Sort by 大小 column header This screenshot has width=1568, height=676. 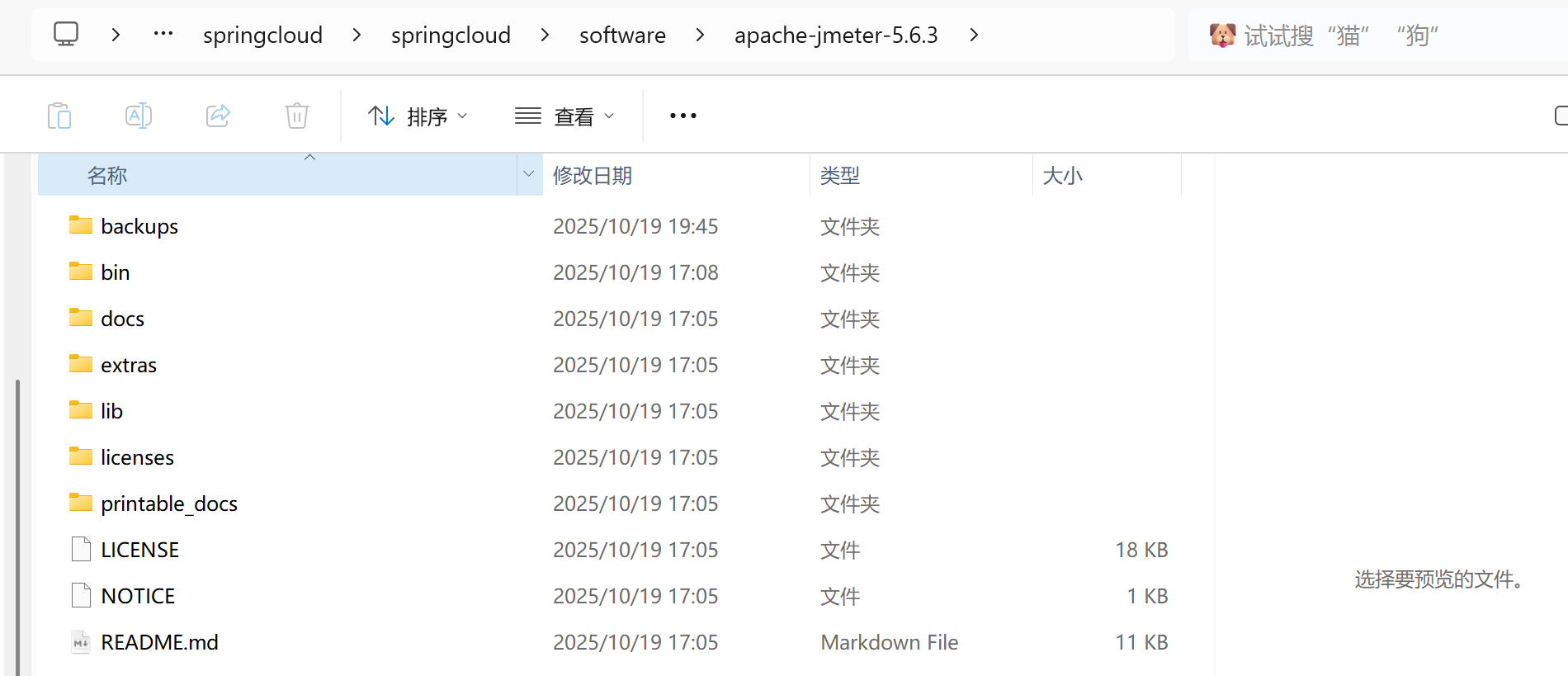[1107, 174]
